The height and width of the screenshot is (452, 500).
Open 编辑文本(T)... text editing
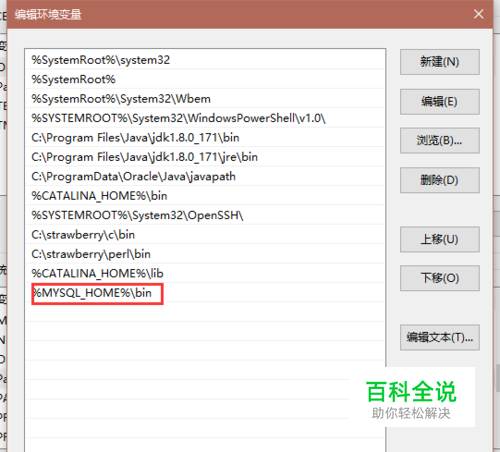click(x=440, y=337)
